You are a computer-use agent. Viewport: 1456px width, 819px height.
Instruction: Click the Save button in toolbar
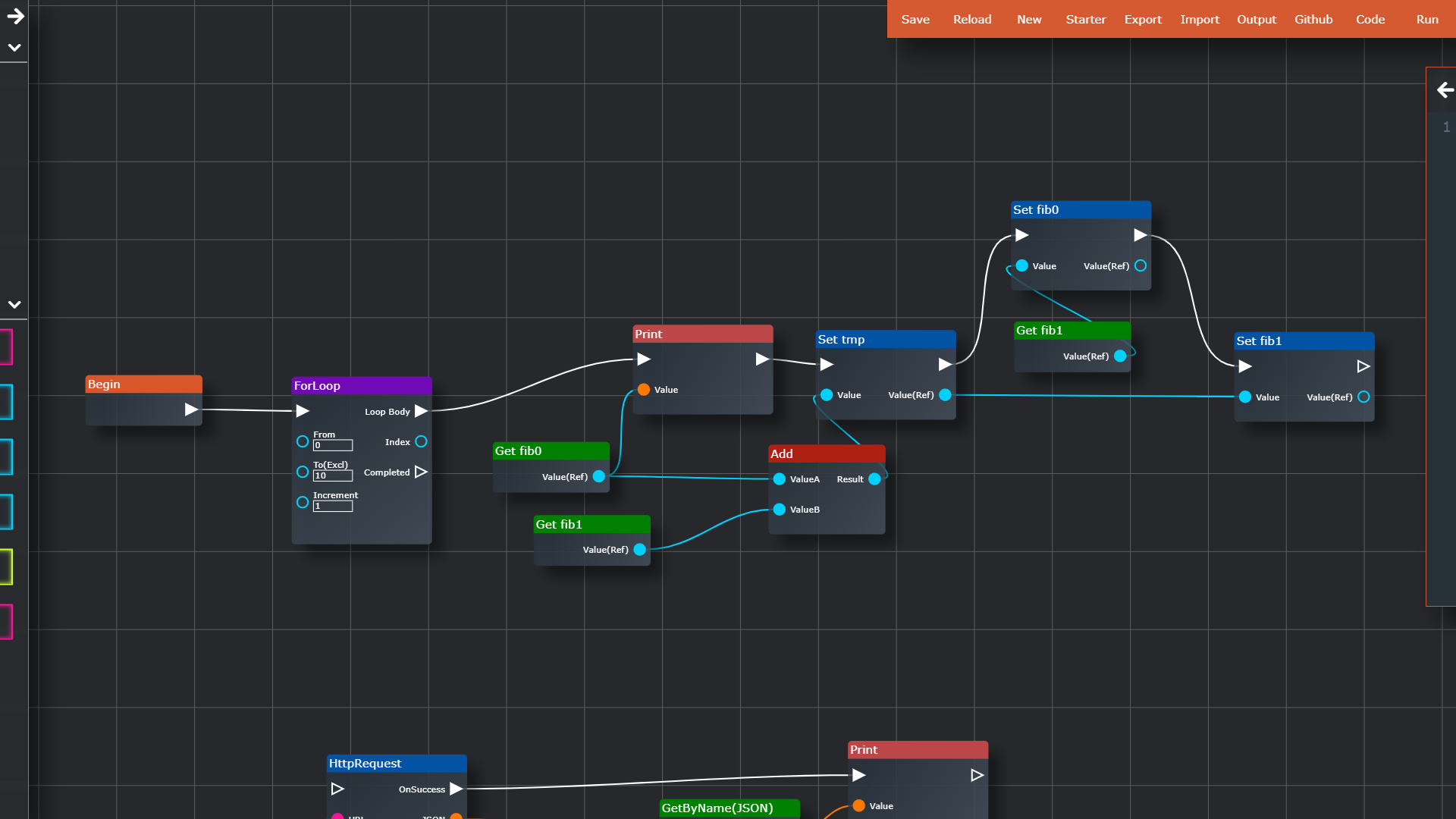click(913, 19)
